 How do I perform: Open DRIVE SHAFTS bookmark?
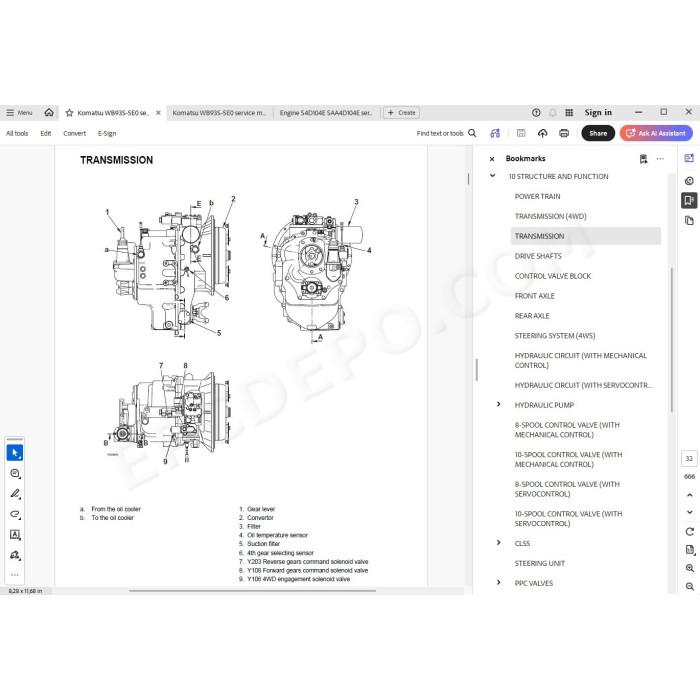538,256
